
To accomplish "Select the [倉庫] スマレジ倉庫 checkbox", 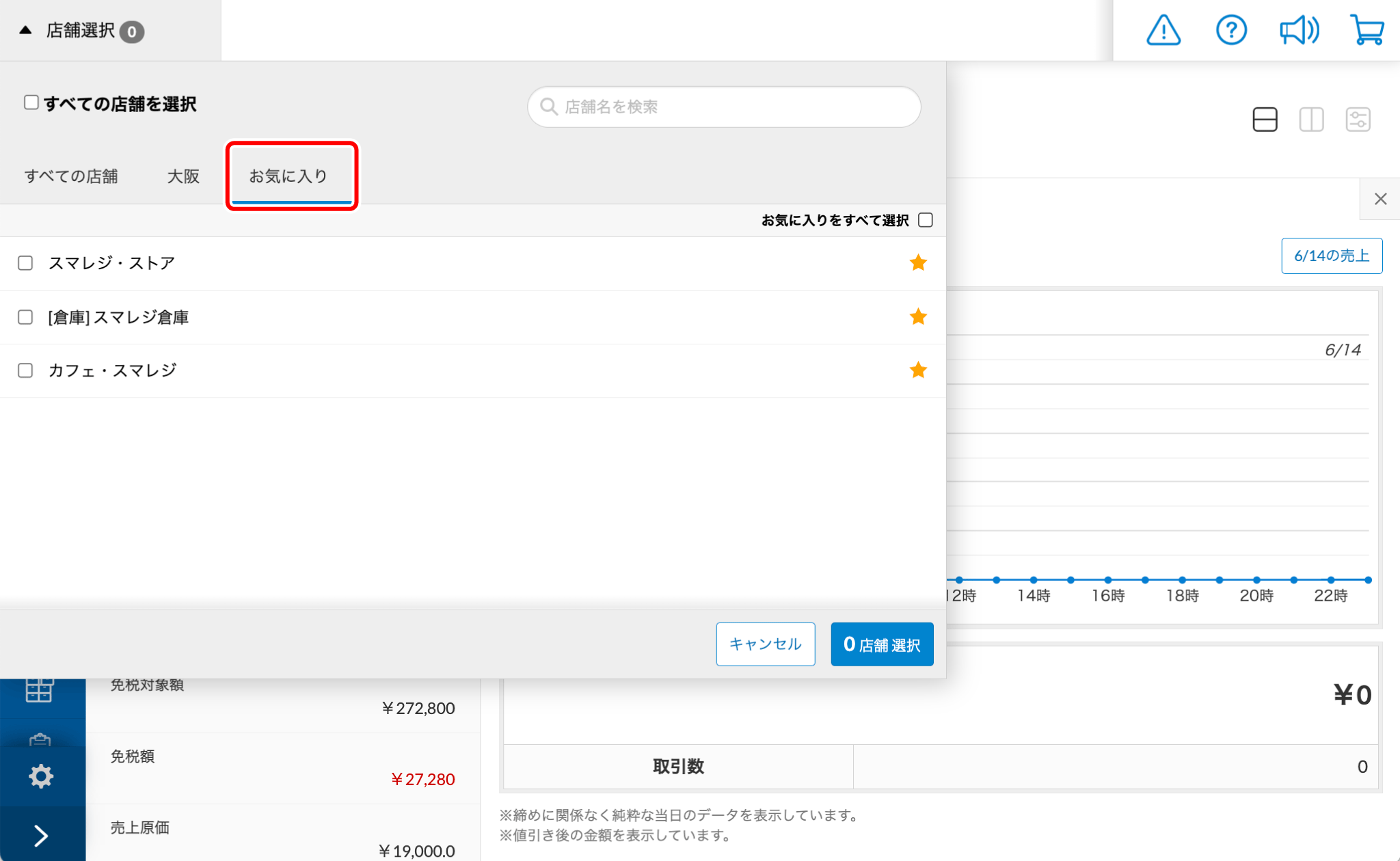I will [x=25, y=317].
